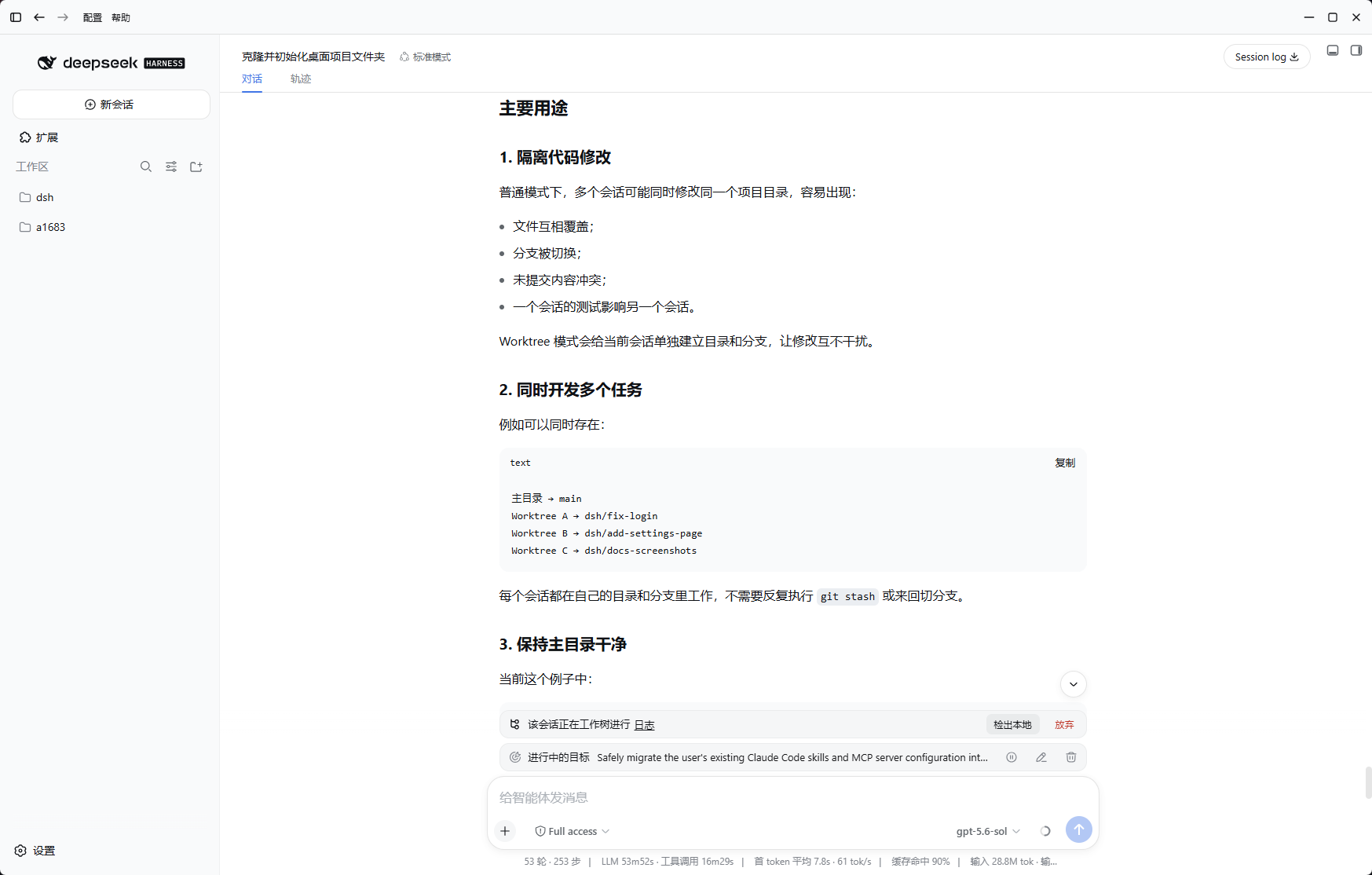
Task: Click the 缓存命中 90% status entry
Action: 920,862
